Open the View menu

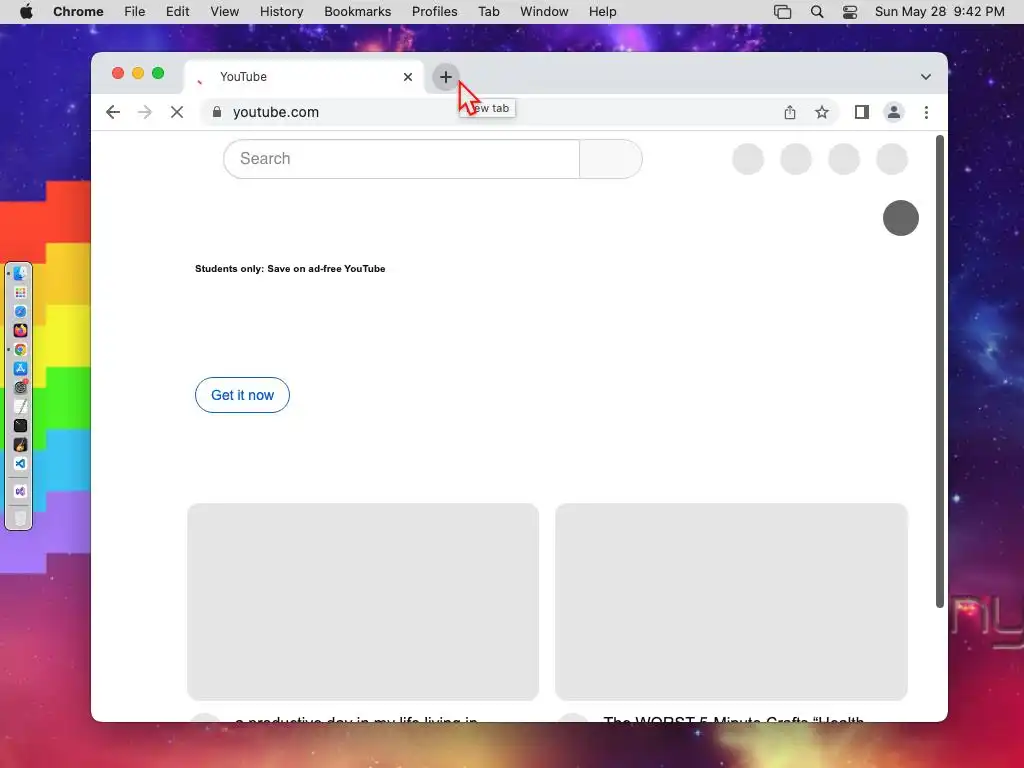click(x=224, y=12)
